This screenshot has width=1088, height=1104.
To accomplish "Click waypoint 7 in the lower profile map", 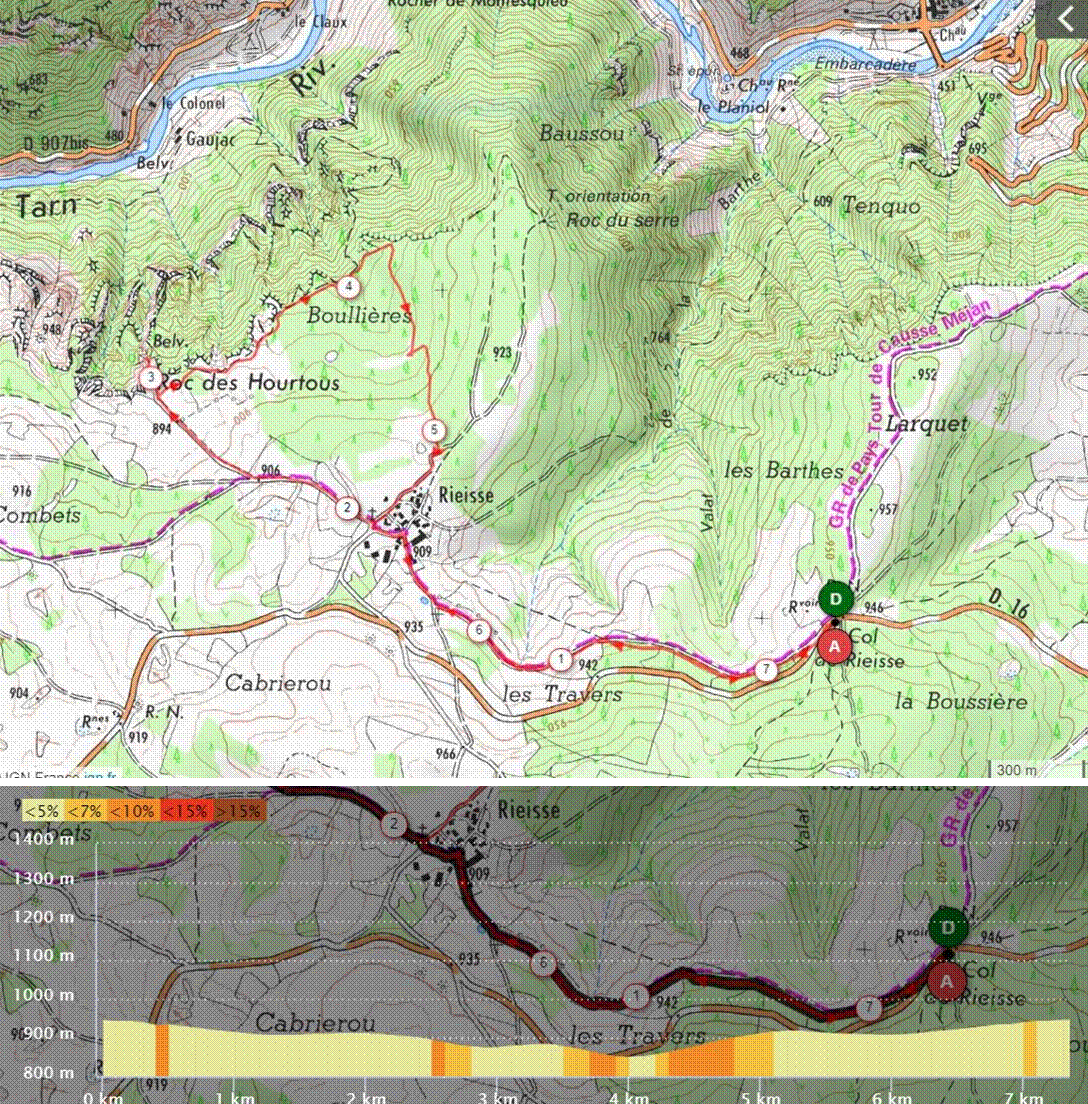I will [x=869, y=1008].
